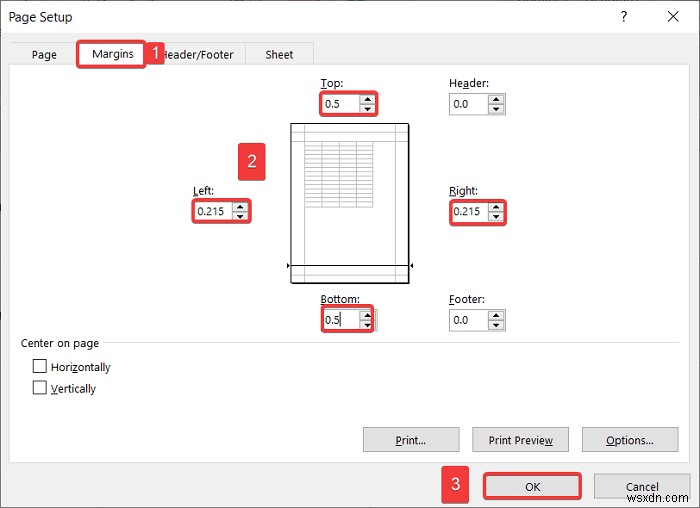700x508 pixels.
Task: Switch to the Sheet tab
Action: click(279, 54)
